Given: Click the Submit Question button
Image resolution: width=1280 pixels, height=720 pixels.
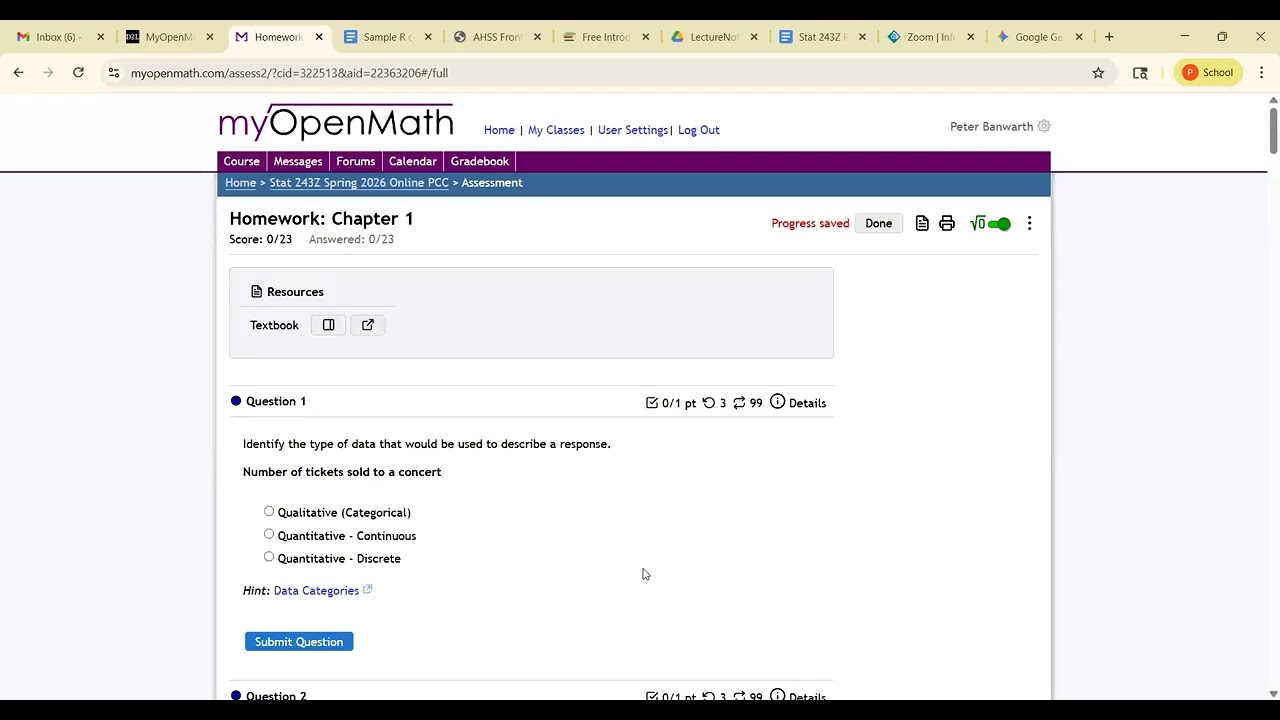Looking at the screenshot, I should (x=299, y=642).
